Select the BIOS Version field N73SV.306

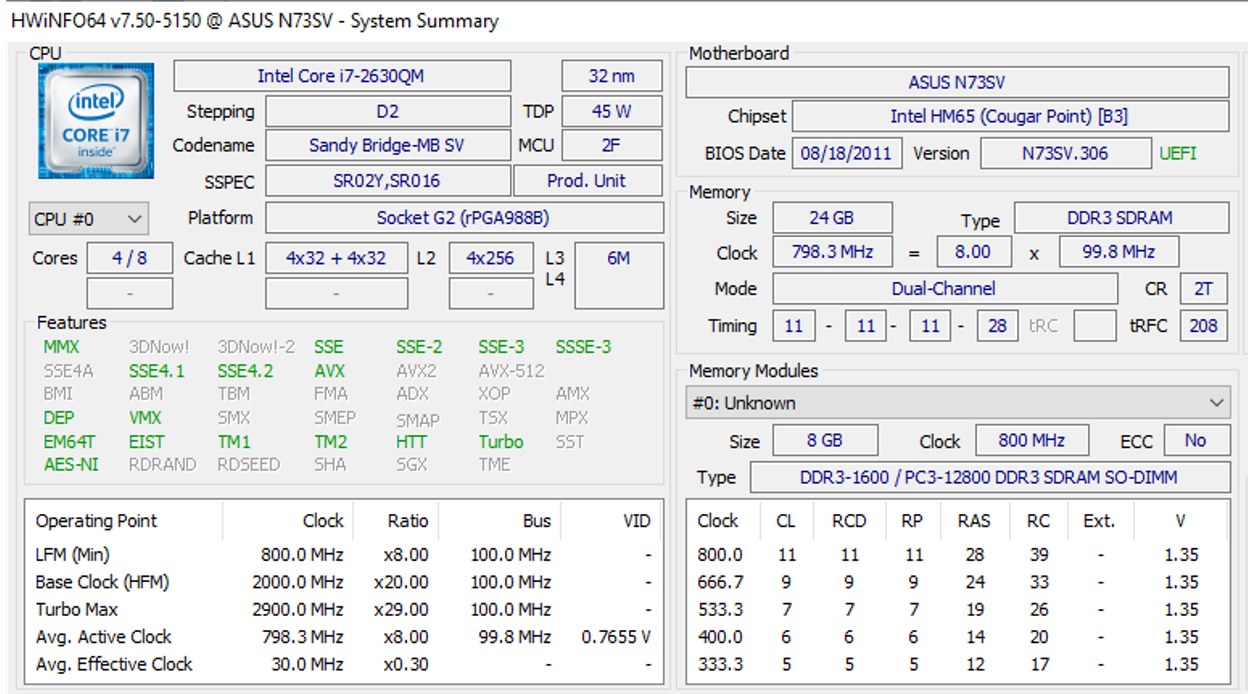point(1064,154)
